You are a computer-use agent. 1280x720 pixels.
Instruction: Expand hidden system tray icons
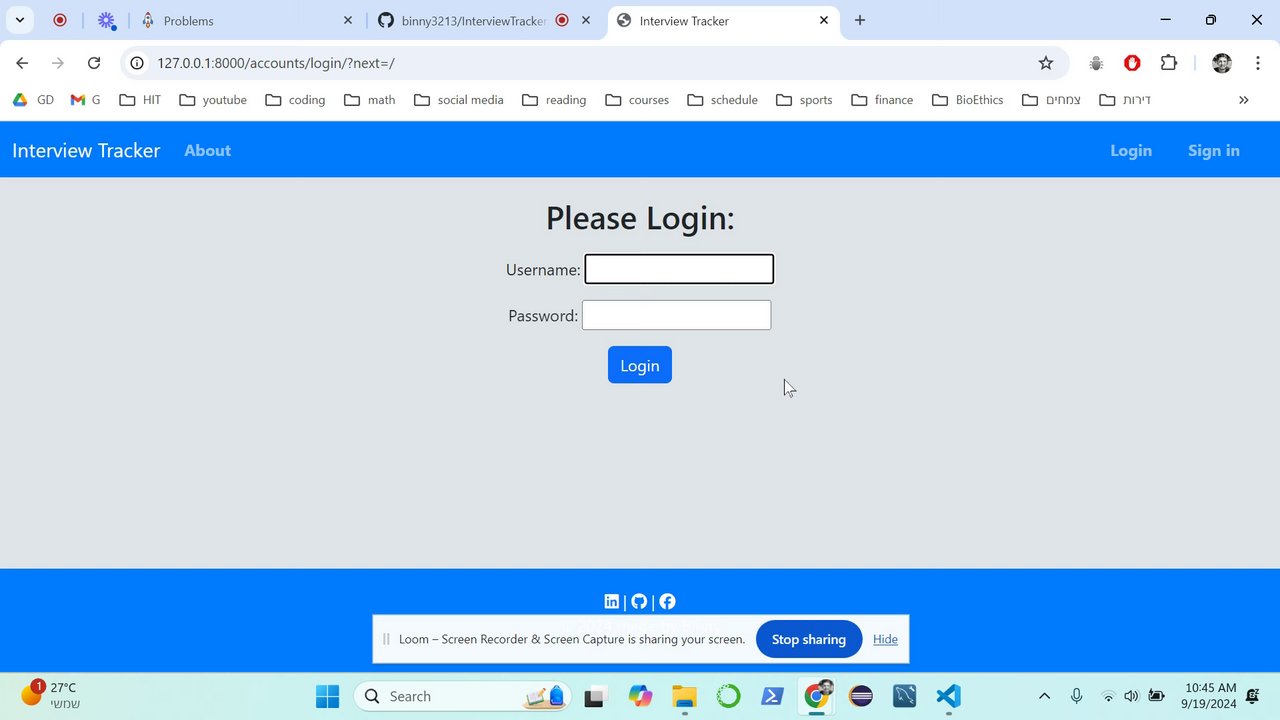click(x=1044, y=696)
